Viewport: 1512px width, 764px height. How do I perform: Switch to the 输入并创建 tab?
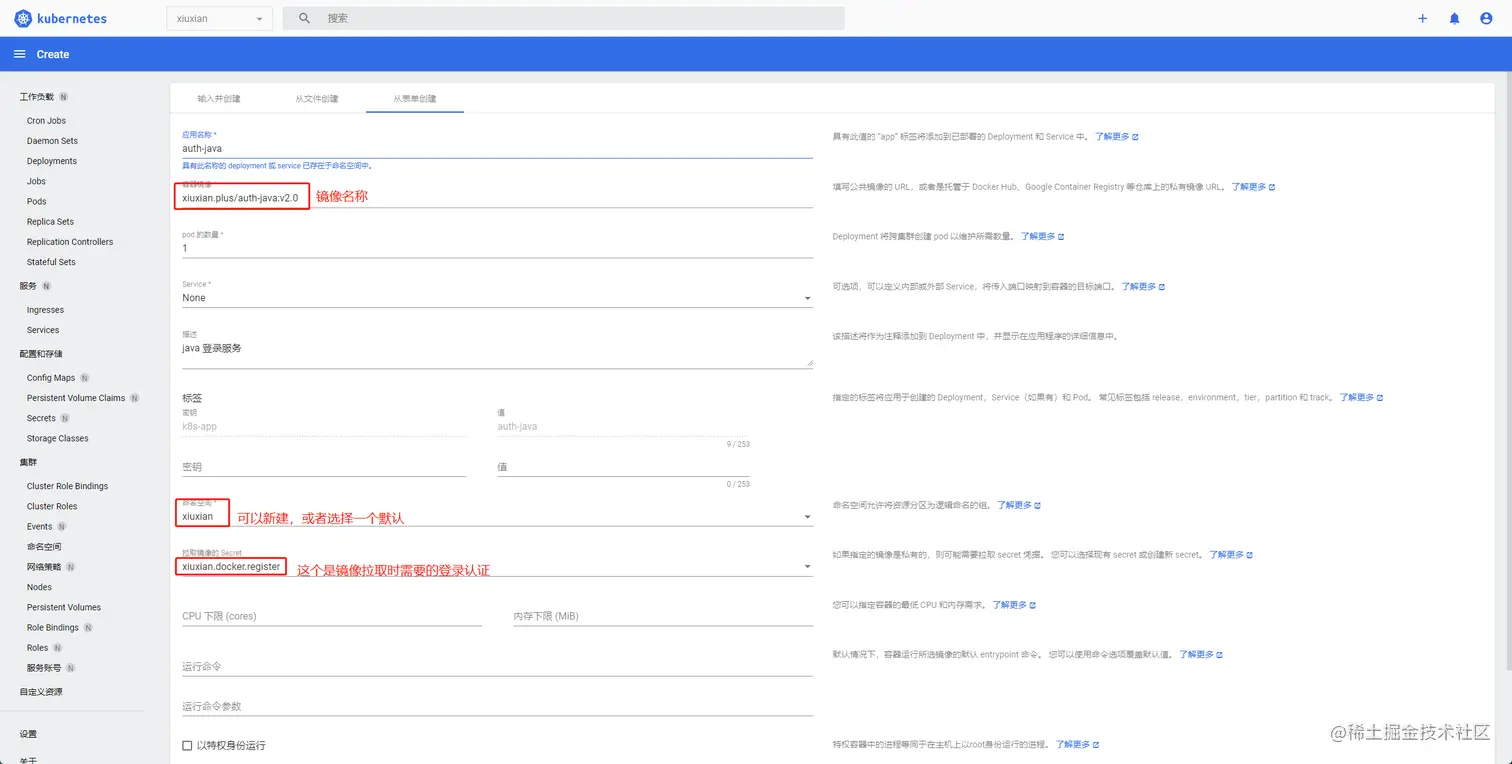click(x=219, y=98)
